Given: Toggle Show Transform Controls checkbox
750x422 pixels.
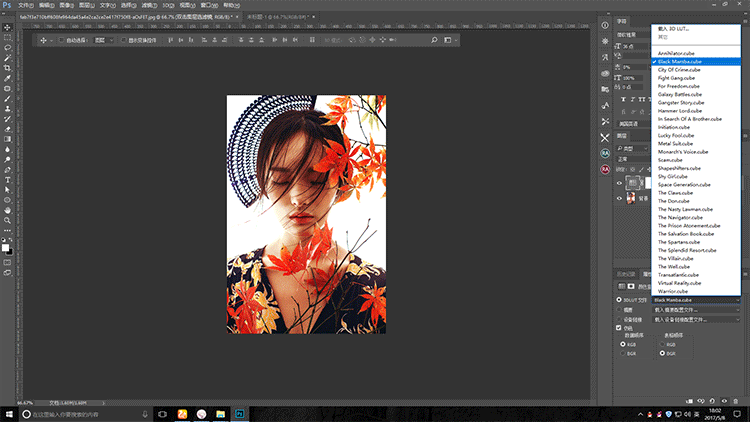Looking at the screenshot, I should (x=123, y=40).
